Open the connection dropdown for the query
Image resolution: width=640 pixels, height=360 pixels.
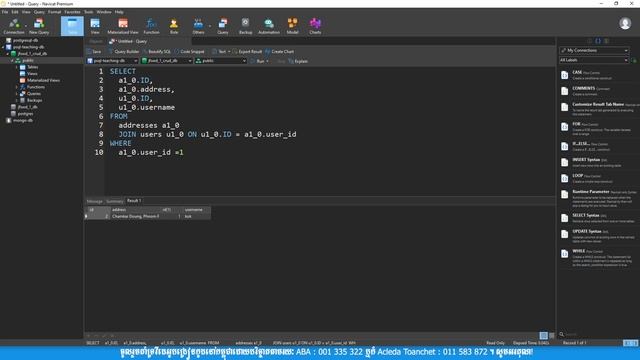112,61
